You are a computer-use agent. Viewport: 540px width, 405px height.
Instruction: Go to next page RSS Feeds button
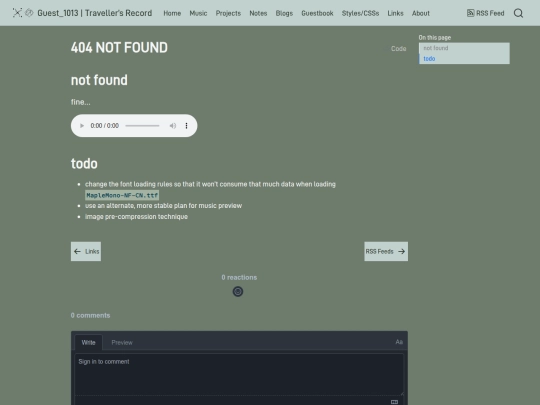point(386,251)
